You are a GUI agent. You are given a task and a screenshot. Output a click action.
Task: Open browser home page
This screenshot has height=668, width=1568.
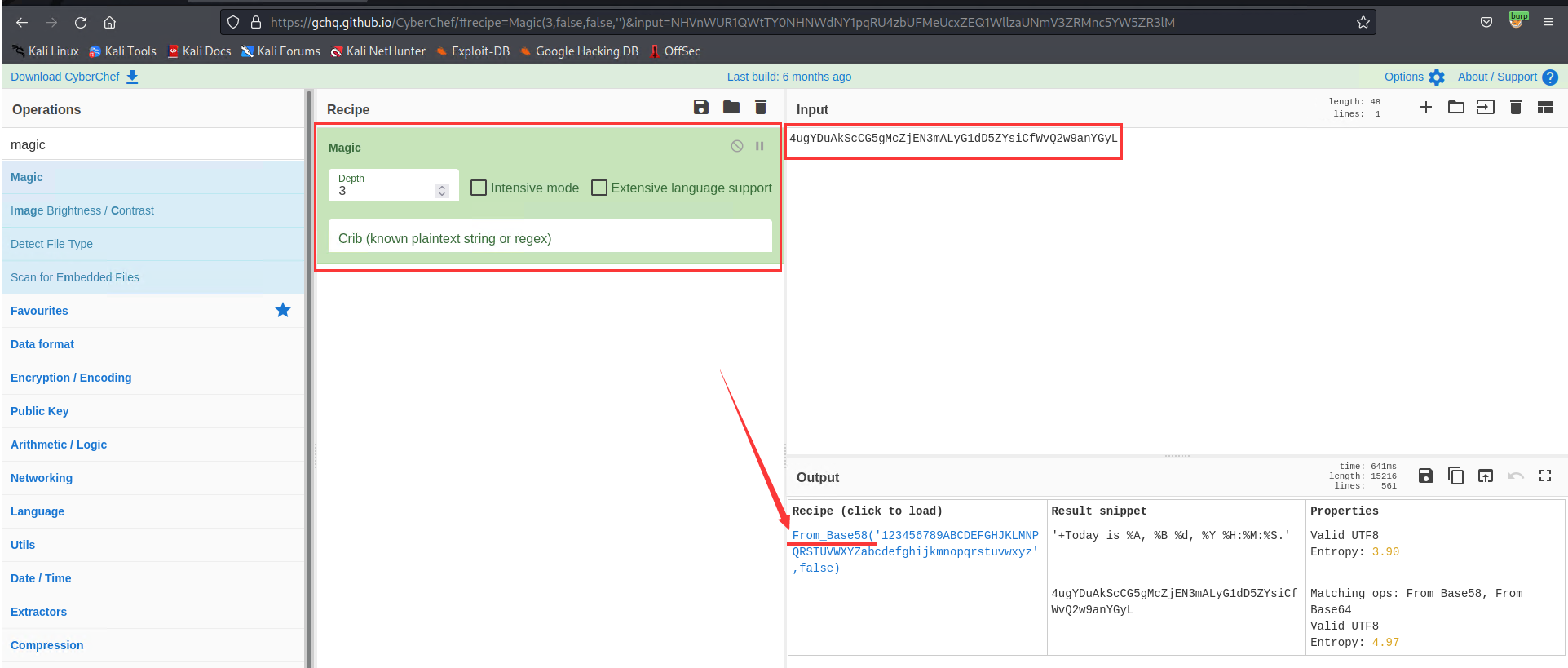110,23
